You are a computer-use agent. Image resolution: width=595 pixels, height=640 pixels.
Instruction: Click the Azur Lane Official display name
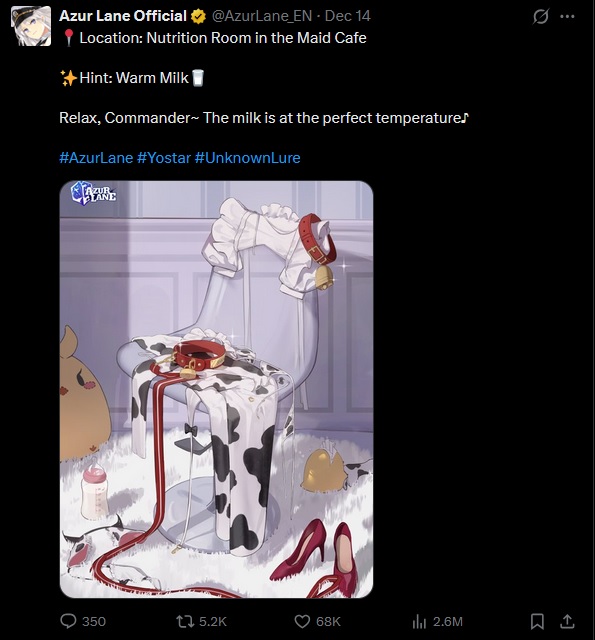123,16
